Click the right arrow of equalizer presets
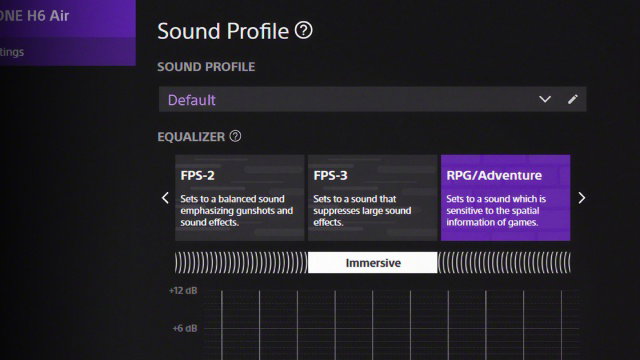 582,198
